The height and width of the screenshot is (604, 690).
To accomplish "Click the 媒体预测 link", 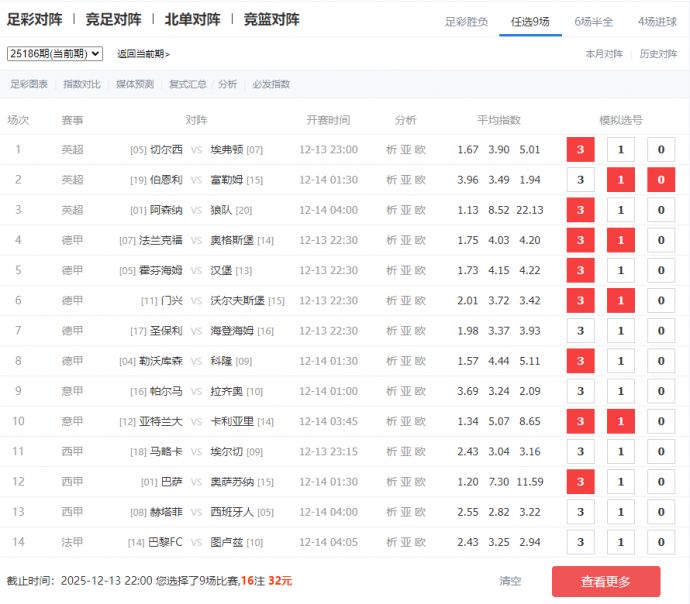I will 135,85.
